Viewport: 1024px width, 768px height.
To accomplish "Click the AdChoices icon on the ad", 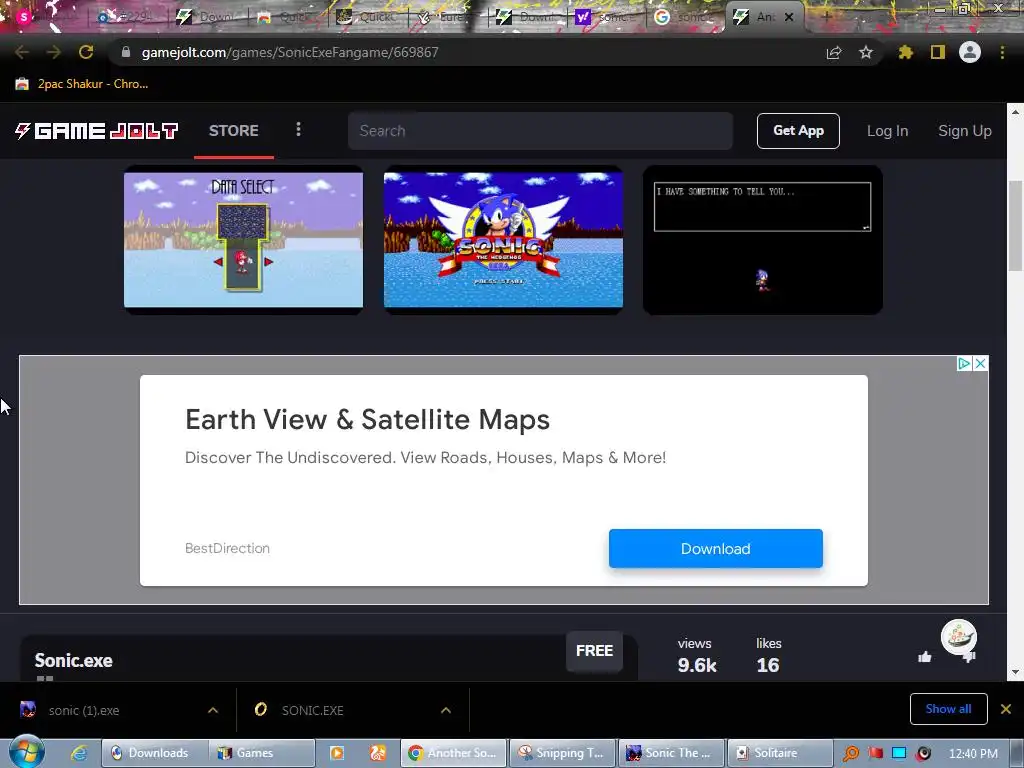I will (x=964, y=363).
